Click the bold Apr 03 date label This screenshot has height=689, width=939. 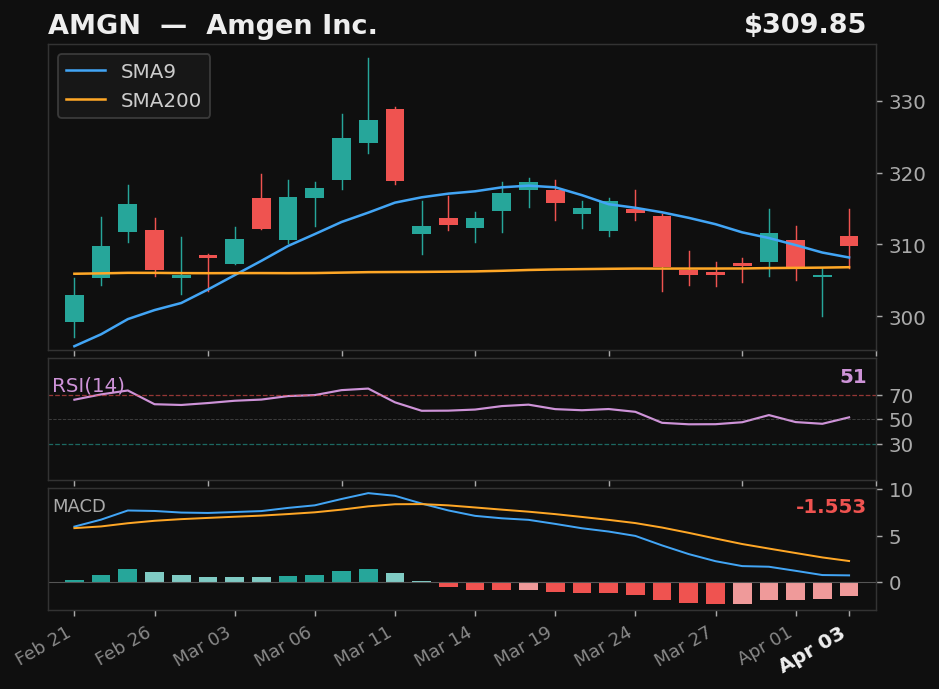[x=813, y=649]
